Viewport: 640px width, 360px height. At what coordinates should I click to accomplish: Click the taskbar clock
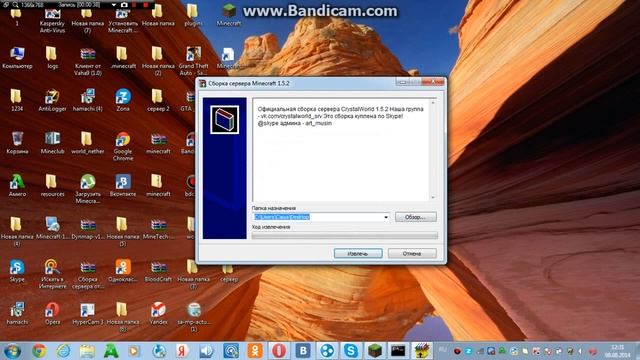tap(618, 351)
